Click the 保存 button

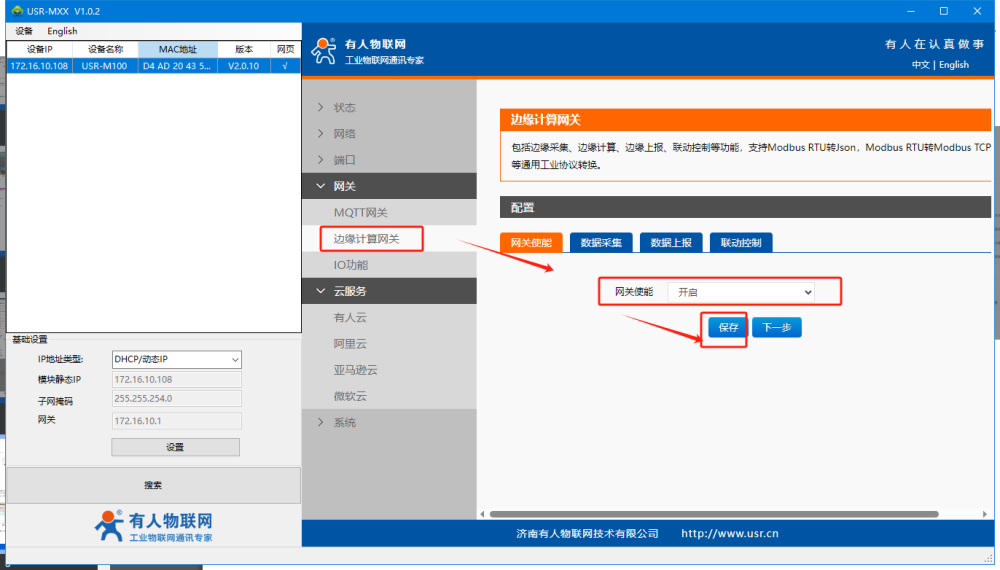pyautogui.click(x=728, y=327)
